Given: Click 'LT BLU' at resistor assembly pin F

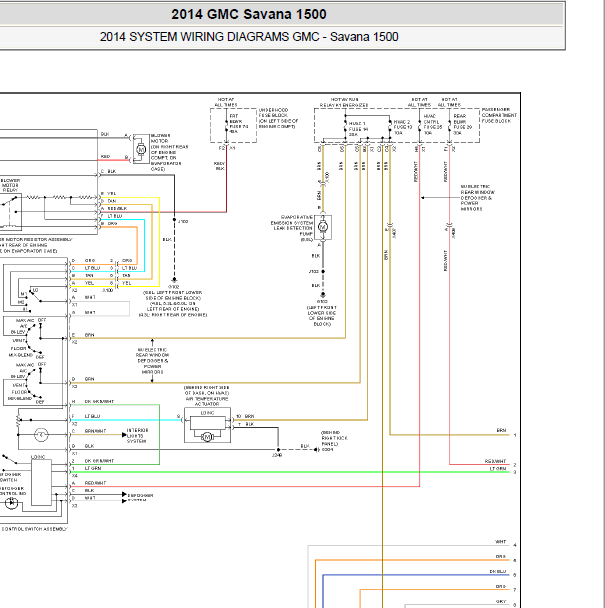Looking at the screenshot, I should coord(114,216).
